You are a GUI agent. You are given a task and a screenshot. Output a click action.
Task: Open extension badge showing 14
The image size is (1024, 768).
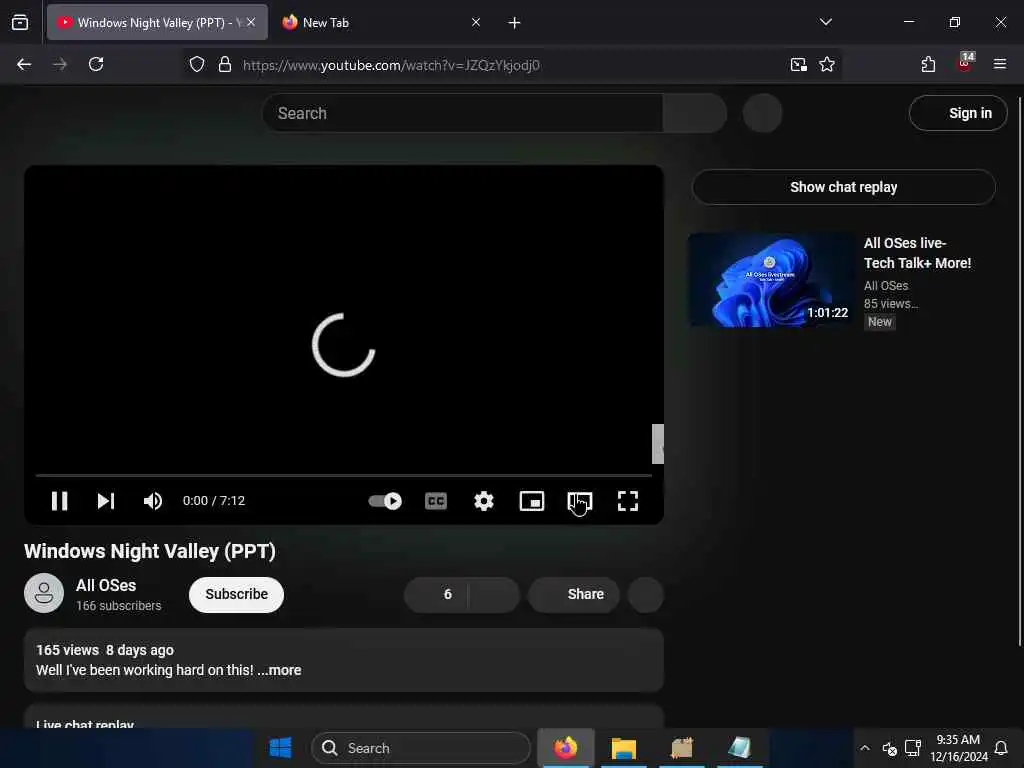965,62
